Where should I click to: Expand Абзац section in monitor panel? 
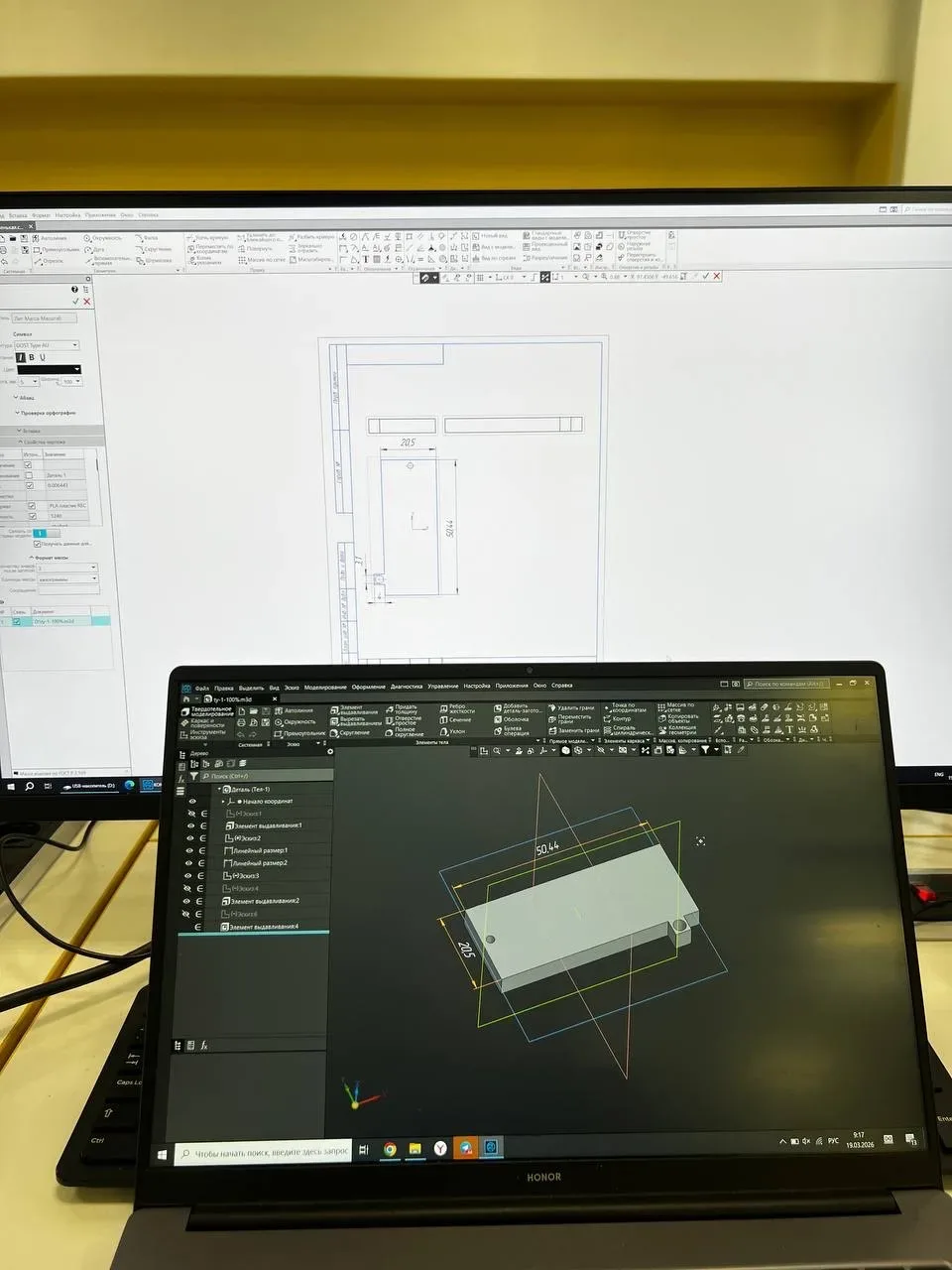(25, 397)
